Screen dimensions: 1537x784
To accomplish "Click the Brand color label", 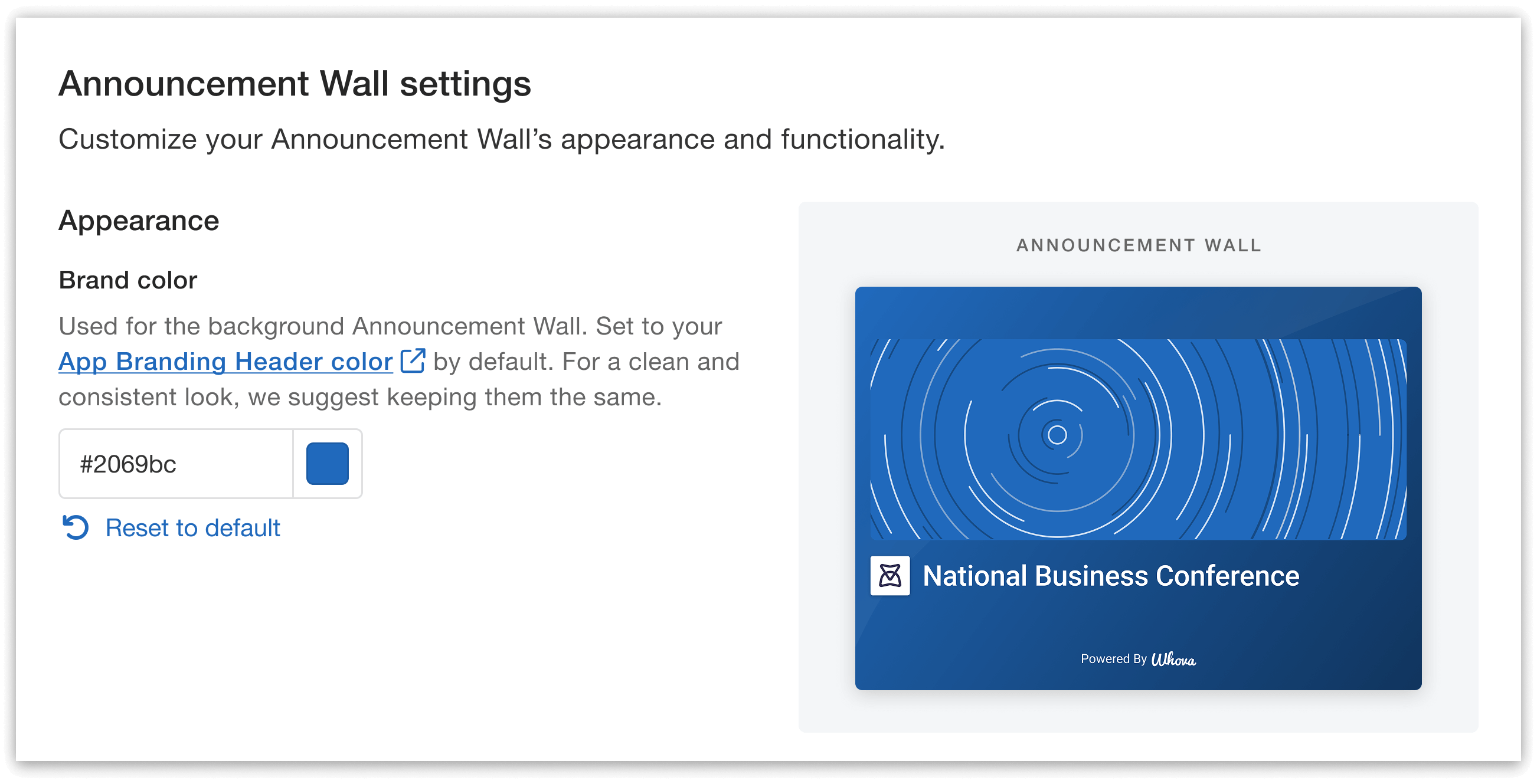I will (x=127, y=280).
